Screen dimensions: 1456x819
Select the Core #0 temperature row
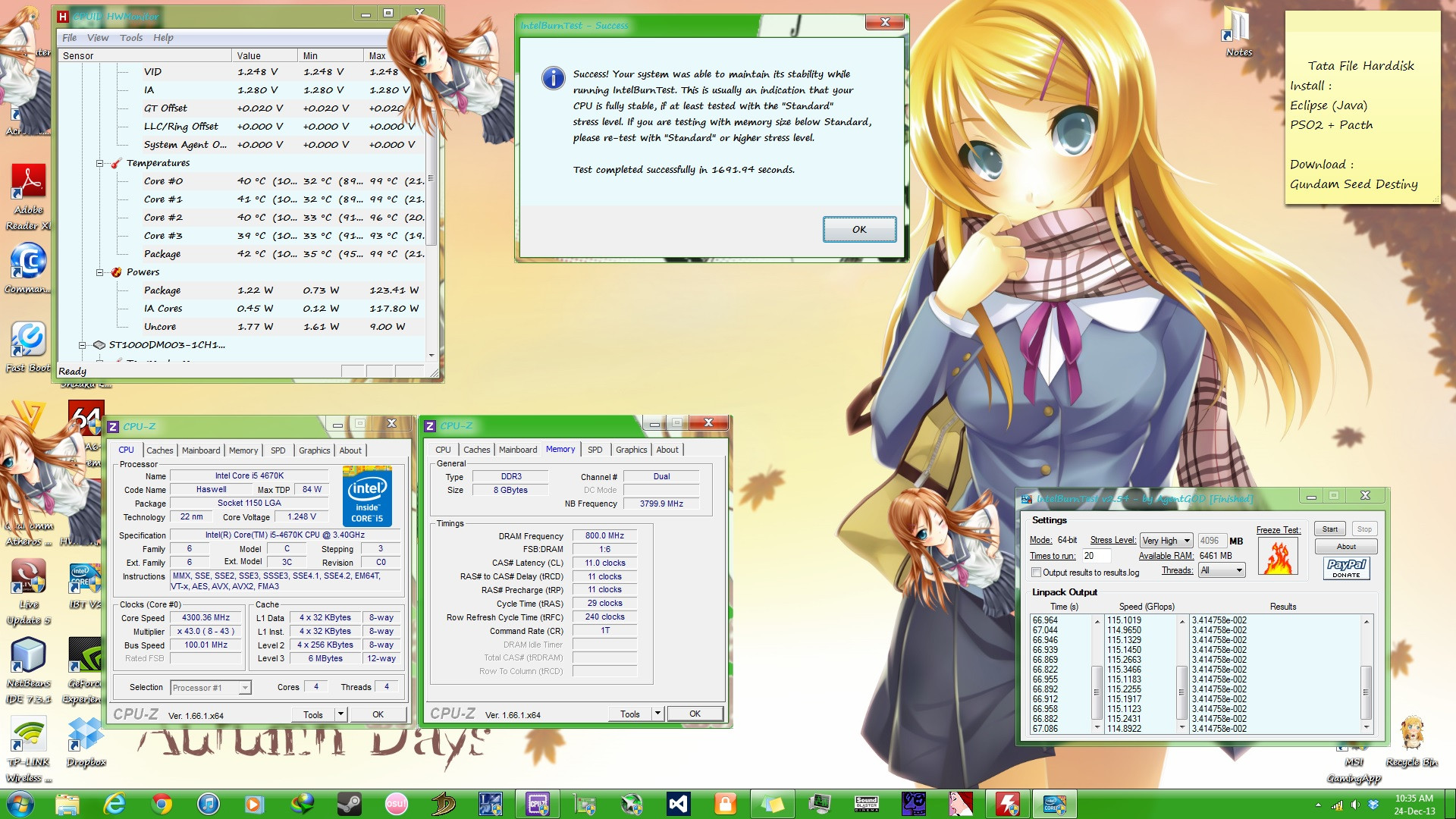click(282, 181)
